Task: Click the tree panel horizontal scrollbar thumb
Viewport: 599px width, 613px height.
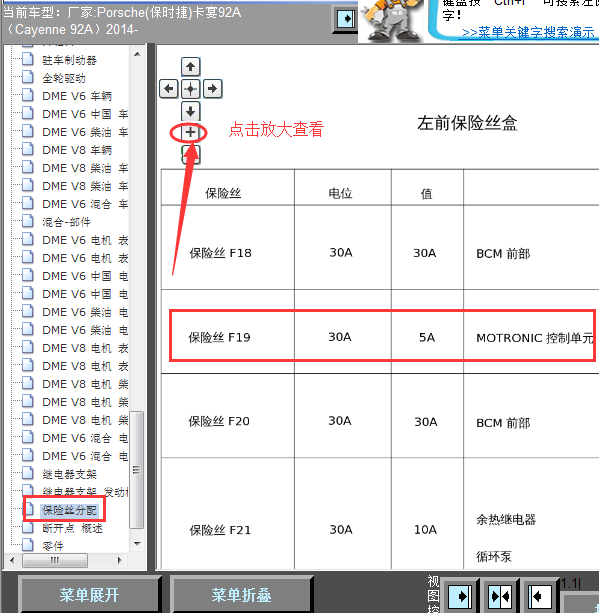Action: click(x=55, y=560)
